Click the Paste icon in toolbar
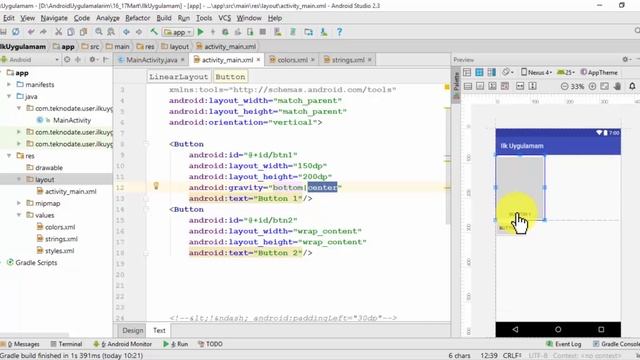Viewport: 640px width, 360px height. point(83,32)
